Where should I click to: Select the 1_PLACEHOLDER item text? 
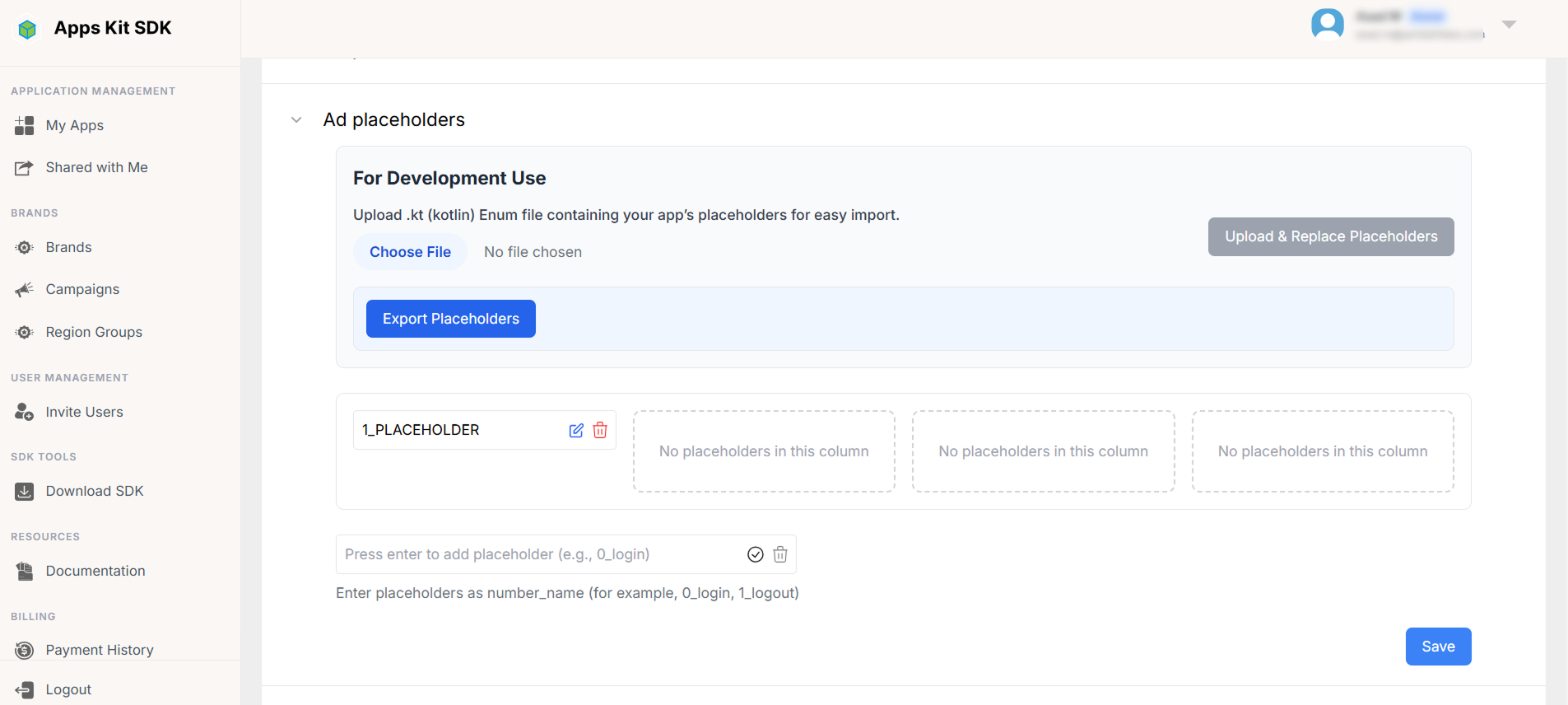[421, 430]
